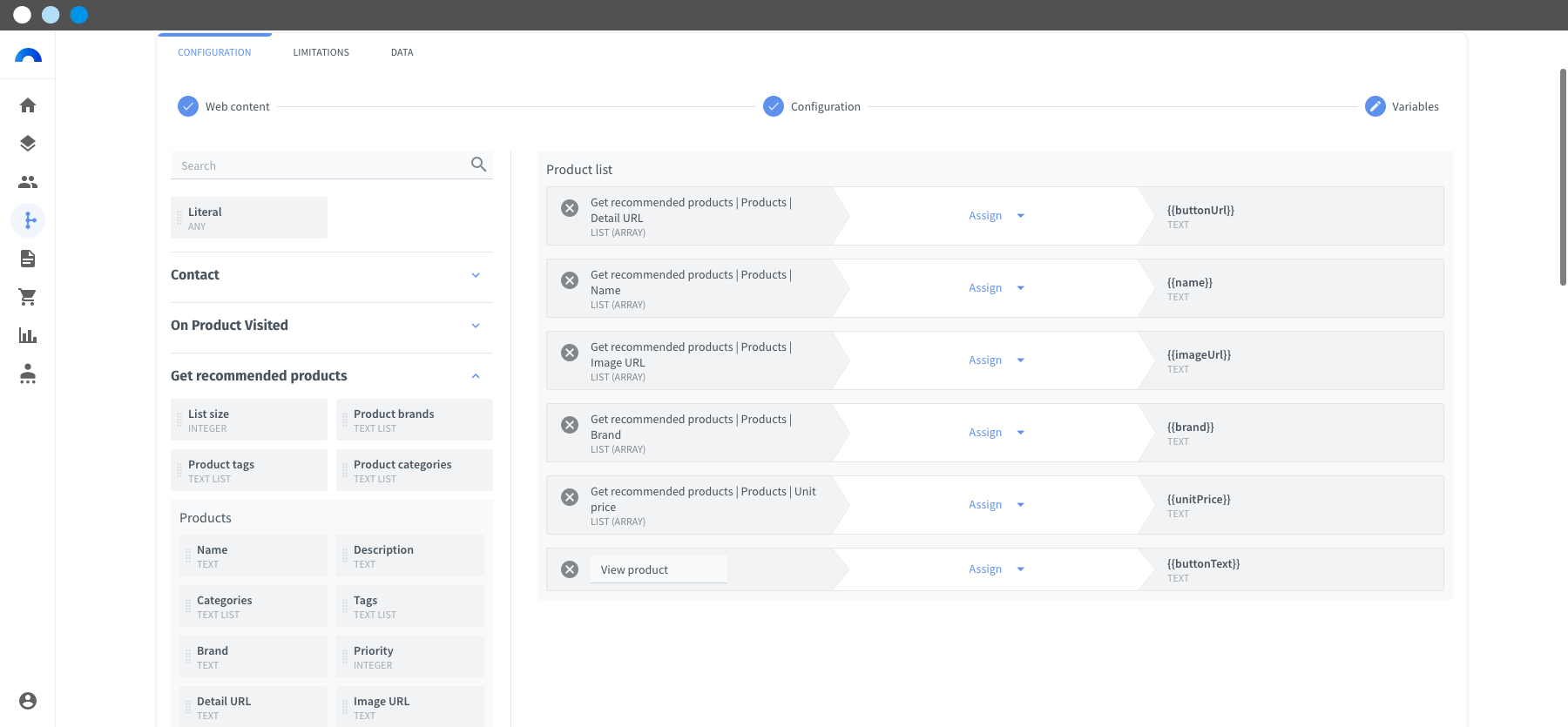Screen dimensions: 1568x727
Task: Select the List size INTEGER item
Action: (x=249, y=420)
